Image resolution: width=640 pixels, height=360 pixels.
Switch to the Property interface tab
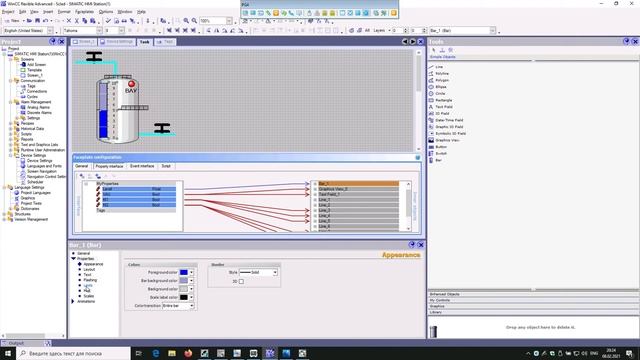click(x=109, y=167)
